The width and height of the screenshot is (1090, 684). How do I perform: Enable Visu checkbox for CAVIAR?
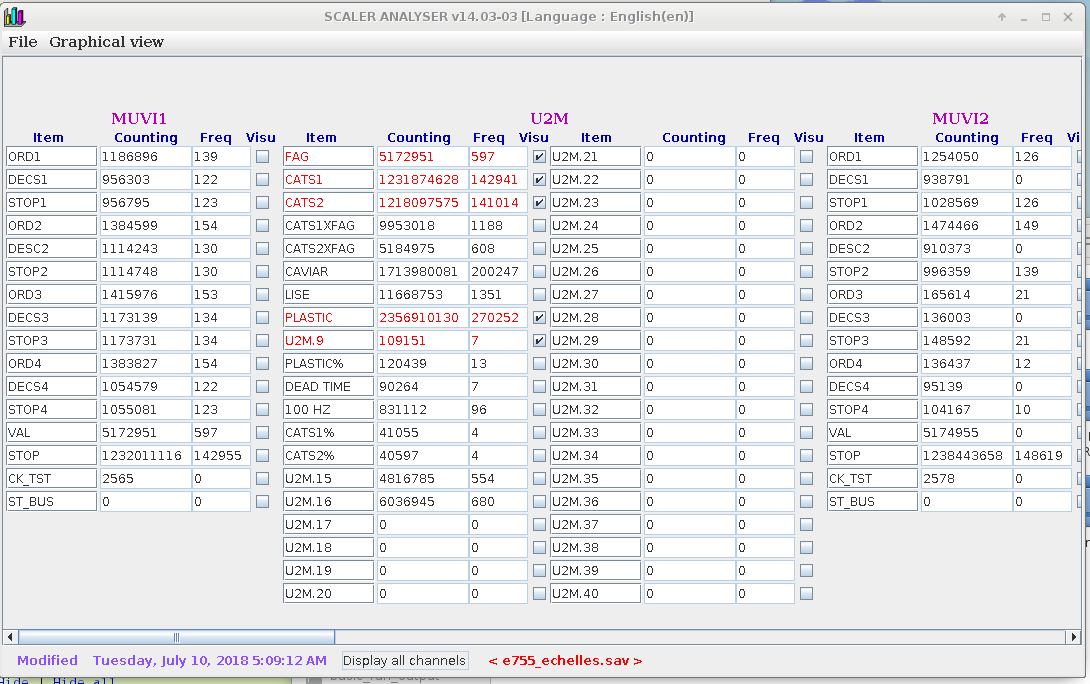pyautogui.click(x=539, y=272)
